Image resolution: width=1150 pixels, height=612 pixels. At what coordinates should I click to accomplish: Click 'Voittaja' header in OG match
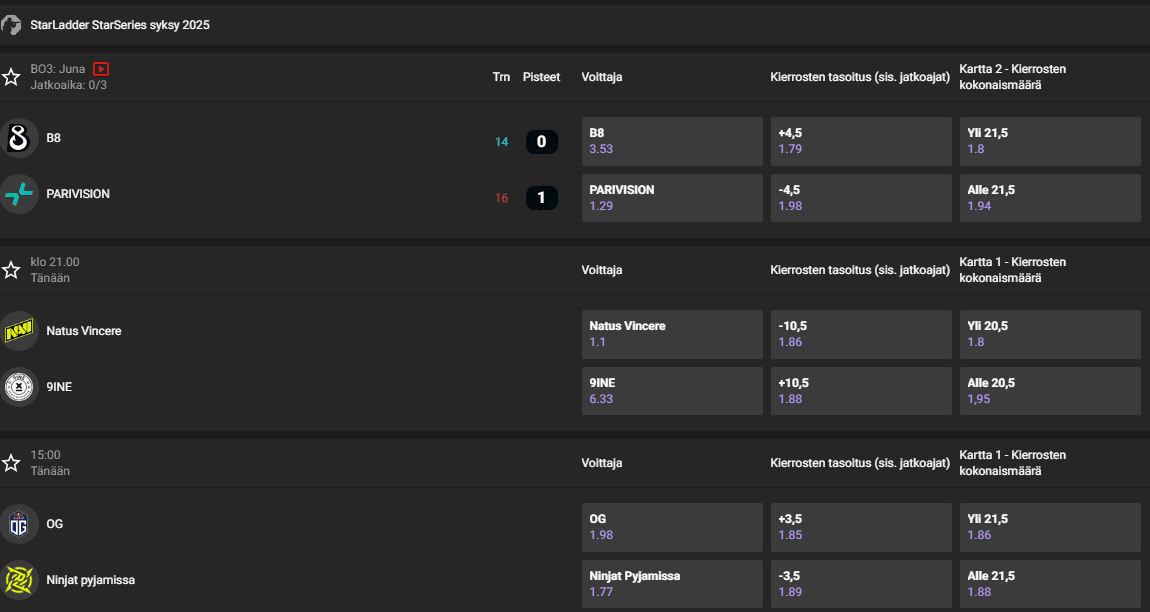601,463
